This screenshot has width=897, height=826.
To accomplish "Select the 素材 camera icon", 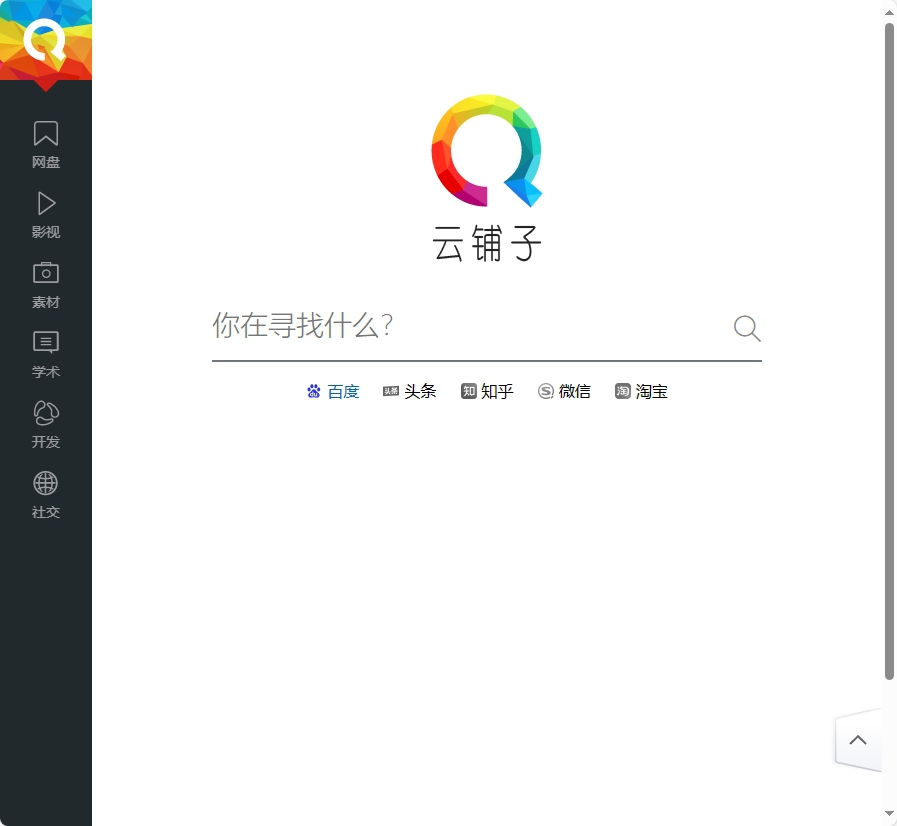I will click(x=46, y=284).
